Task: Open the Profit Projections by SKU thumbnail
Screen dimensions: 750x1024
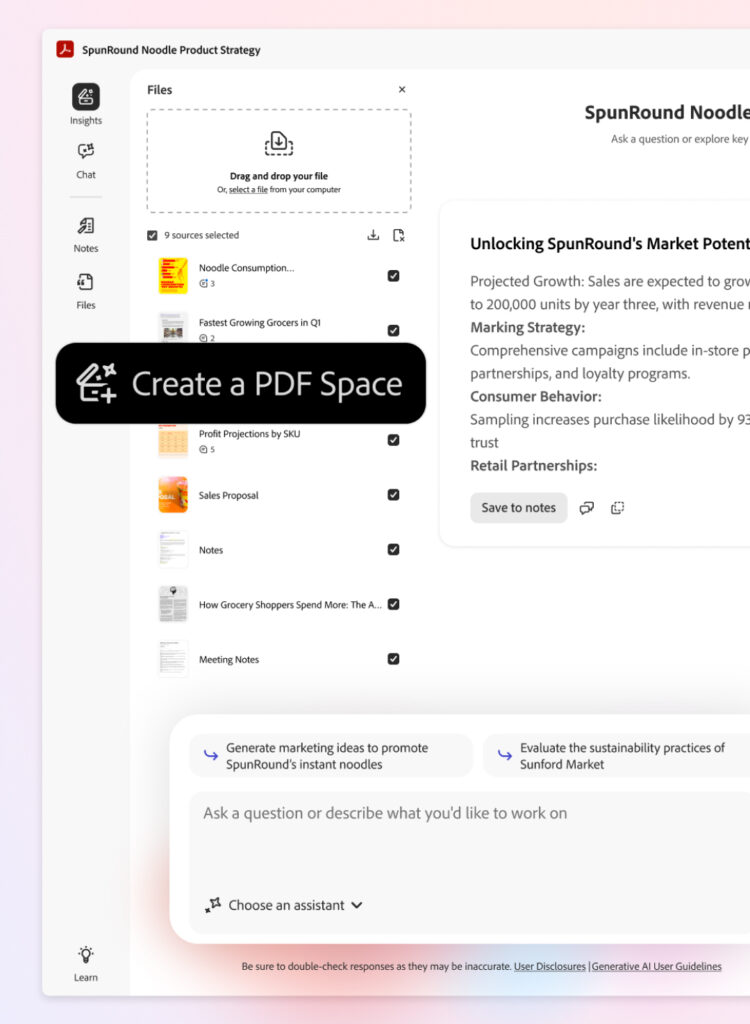Action: [173, 440]
